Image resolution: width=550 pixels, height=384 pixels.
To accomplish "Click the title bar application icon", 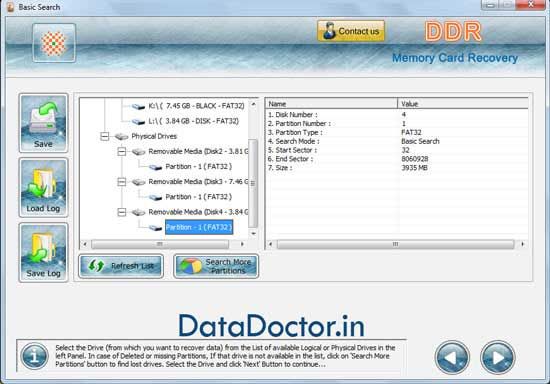I will pyautogui.click(x=11, y=7).
